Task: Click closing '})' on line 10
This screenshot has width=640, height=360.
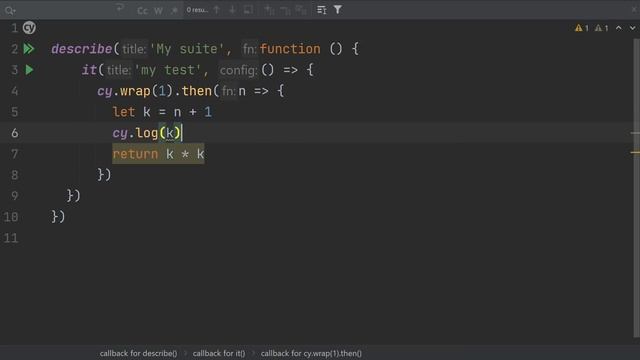Action: 58,217
